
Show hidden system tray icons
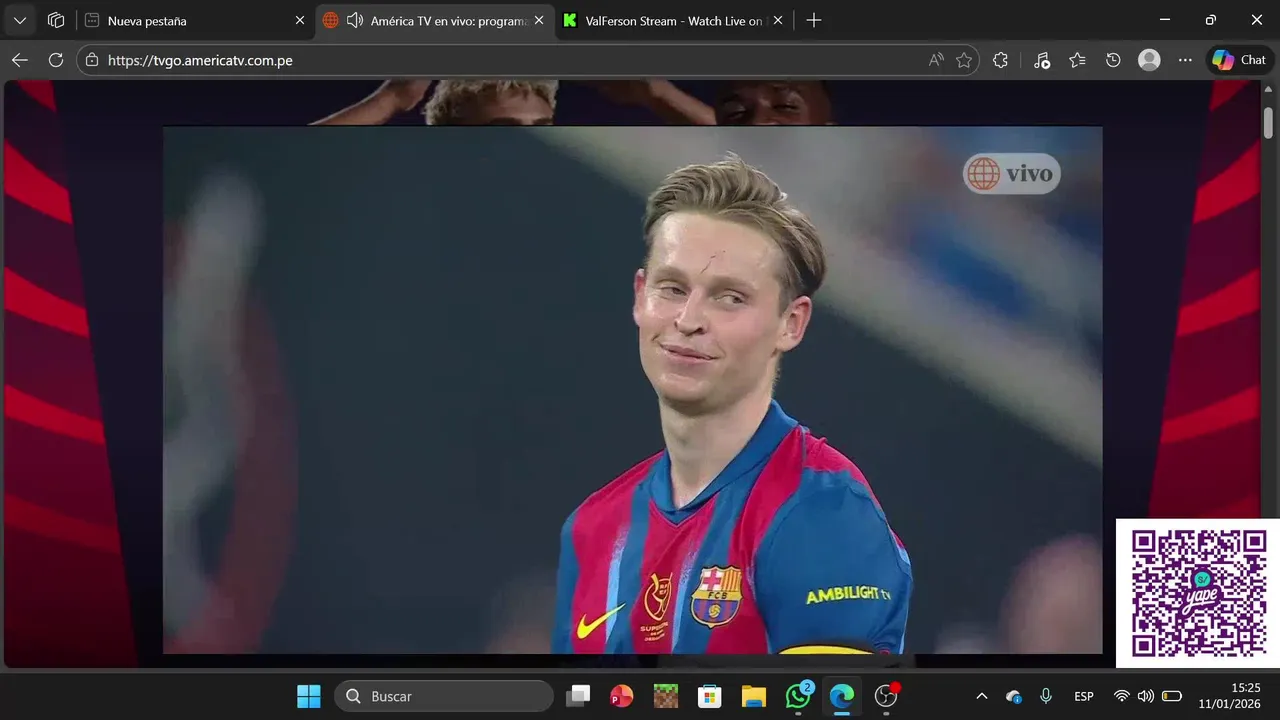coord(982,696)
